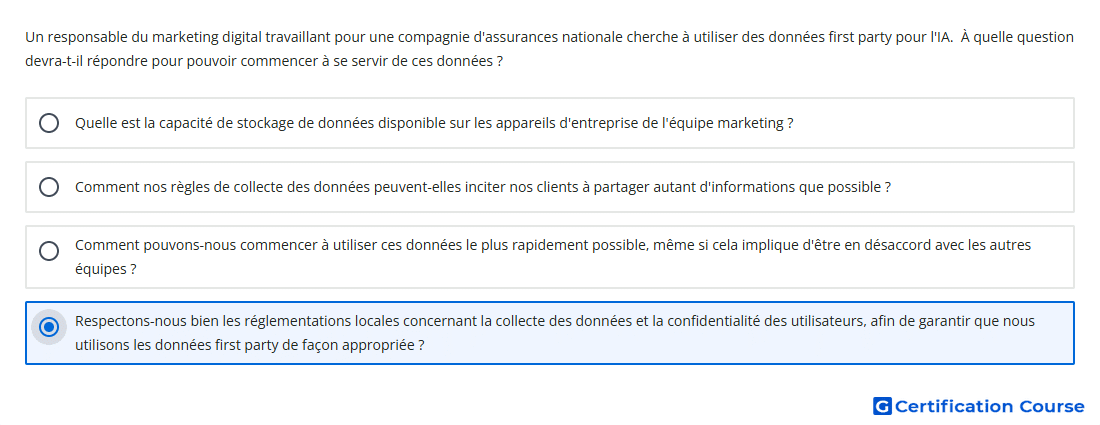The image size is (1100, 425).
Task: Select the radio button for storage capacity answer
Action: [48, 123]
